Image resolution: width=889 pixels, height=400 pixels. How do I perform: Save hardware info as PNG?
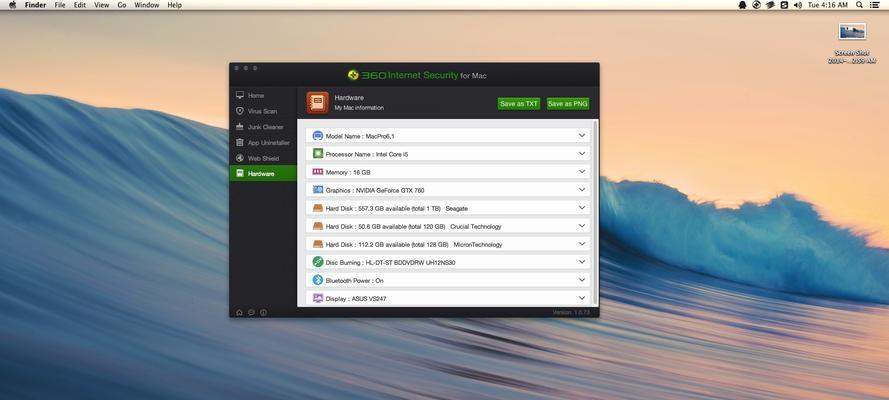[x=568, y=104]
